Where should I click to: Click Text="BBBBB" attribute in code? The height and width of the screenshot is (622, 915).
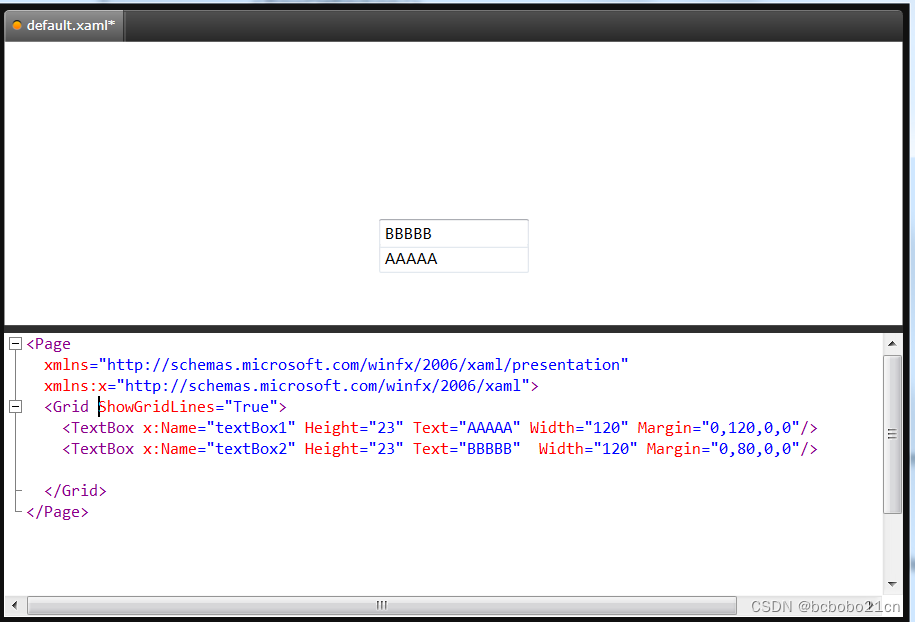(466, 449)
